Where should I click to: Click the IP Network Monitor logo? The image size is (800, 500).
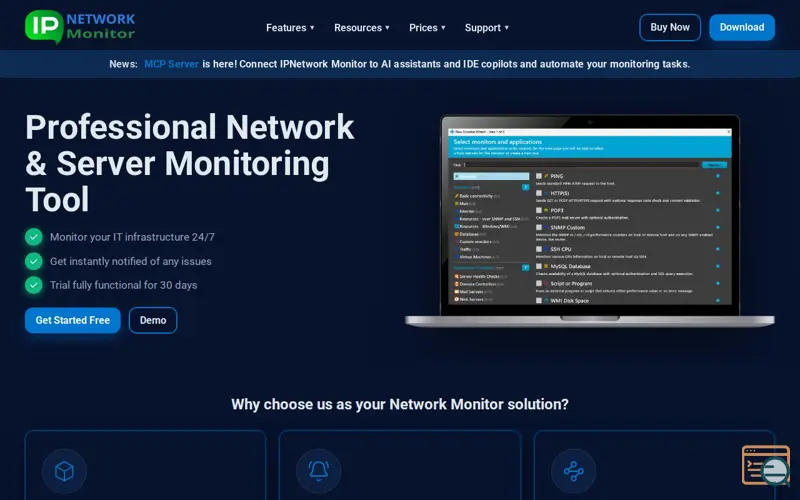pyautogui.click(x=80, y=27)
